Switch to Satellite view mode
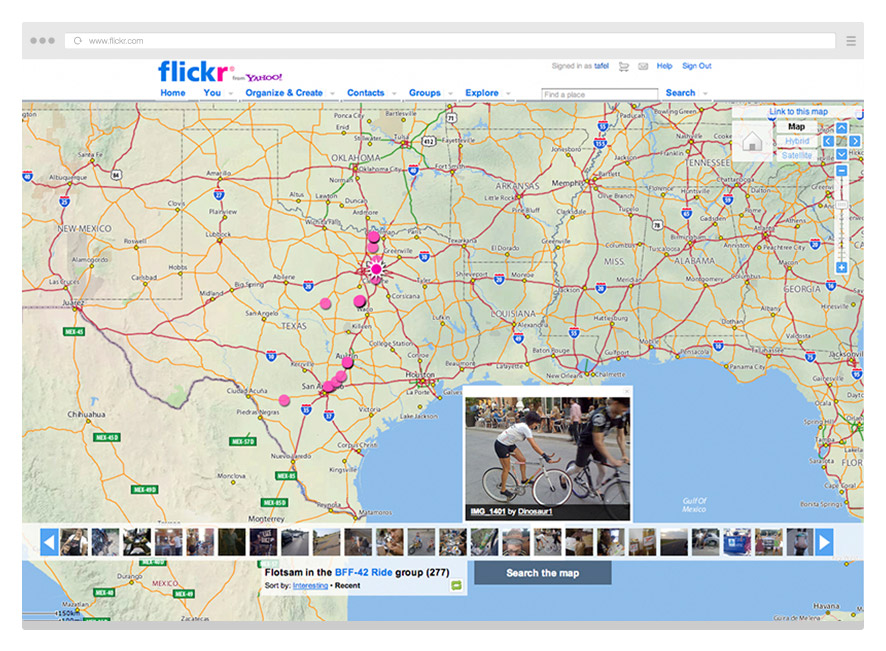Image resolution: width=886 pixels, height=651 pixels. (797, 155)
